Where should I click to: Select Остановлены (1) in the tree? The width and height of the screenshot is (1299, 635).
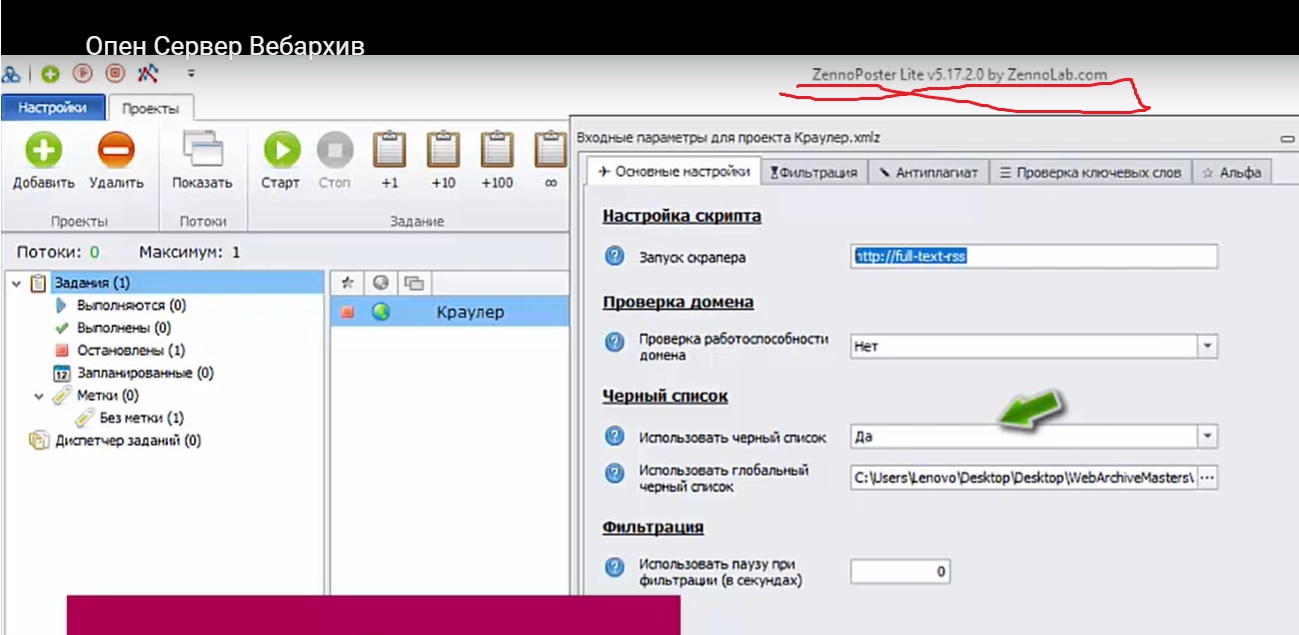[130, 351]
